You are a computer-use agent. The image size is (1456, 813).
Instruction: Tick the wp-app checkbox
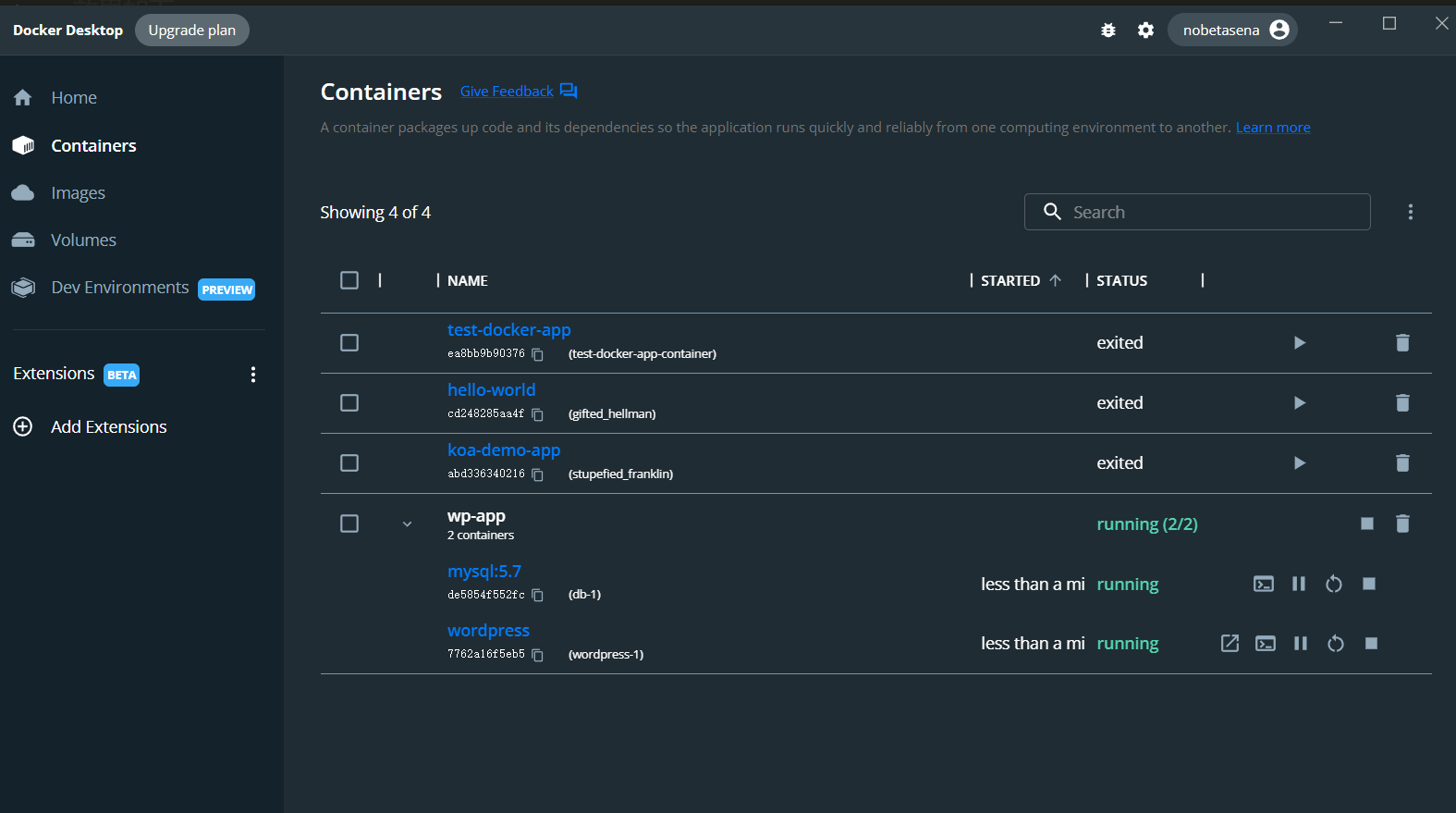point(349,524)
